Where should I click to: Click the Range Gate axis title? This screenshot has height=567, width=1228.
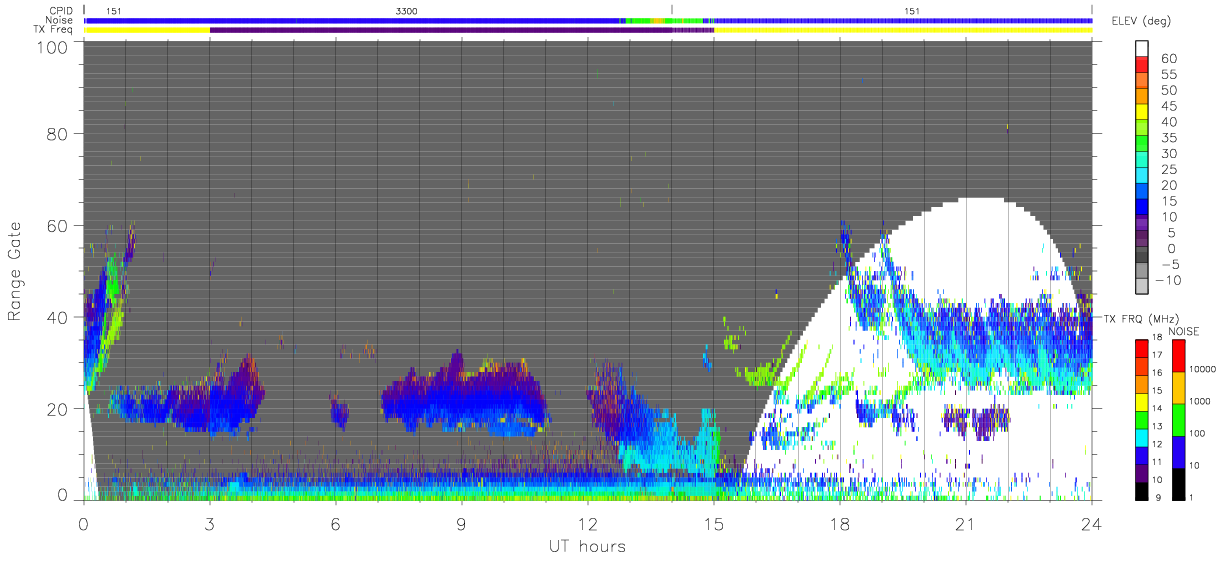(15, 271)
